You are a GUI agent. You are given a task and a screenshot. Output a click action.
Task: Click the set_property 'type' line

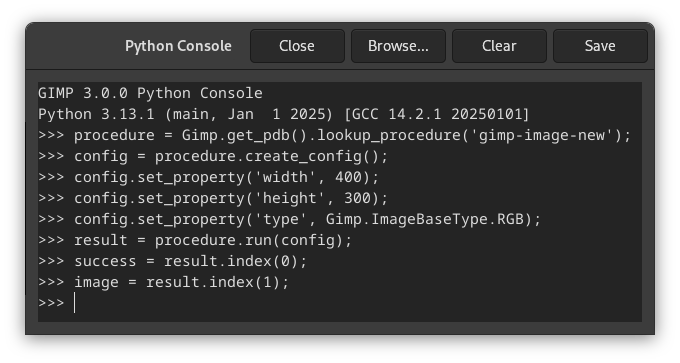click(x=289, y=219)
